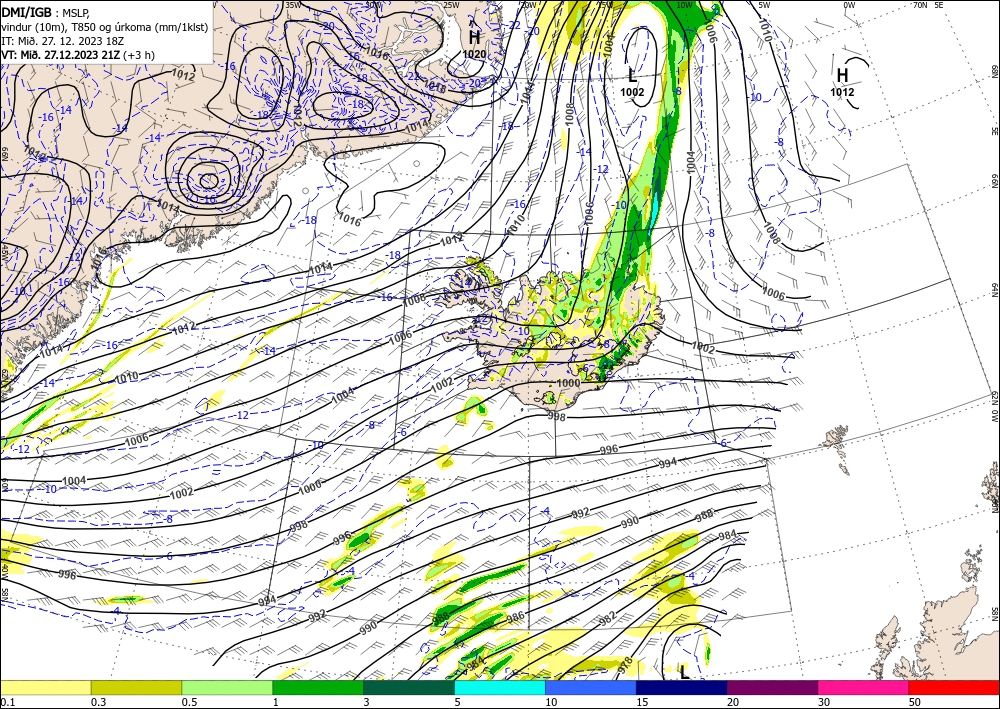
Task: Click the olive 0.3–0.5 legend swatch
Action: tap(136, 687)
